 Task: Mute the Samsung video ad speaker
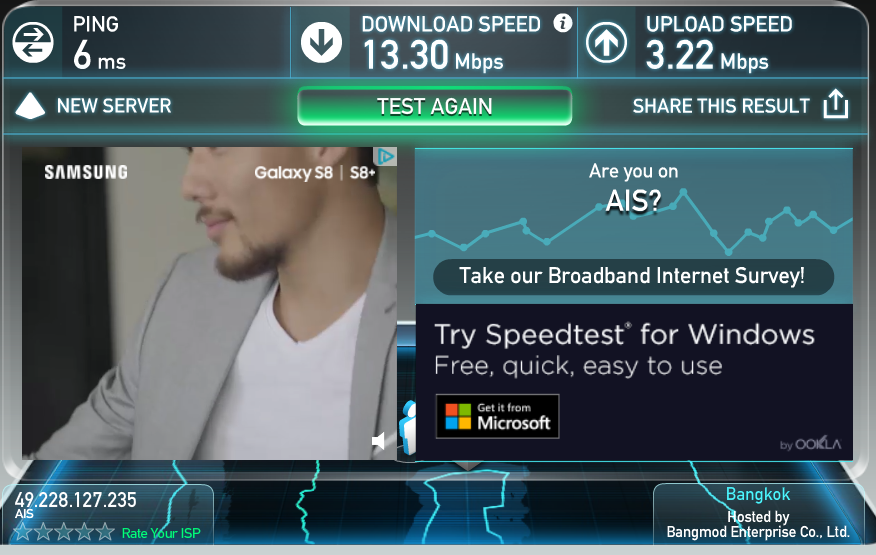pos(378,441)
